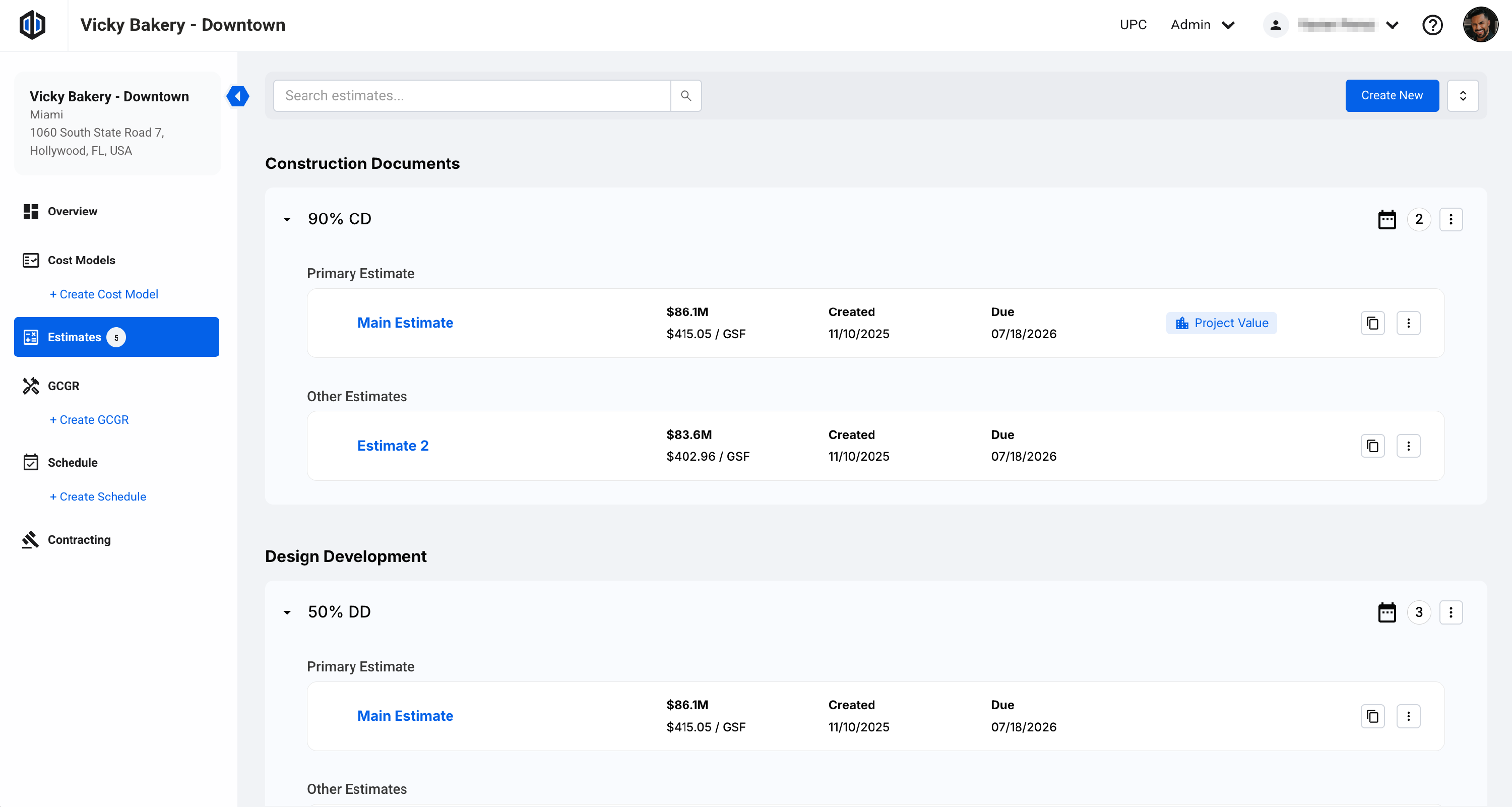Viewport: 1512px width, 807px height.
Task: Click the Create New button
Action: [x=1392, y=96]
